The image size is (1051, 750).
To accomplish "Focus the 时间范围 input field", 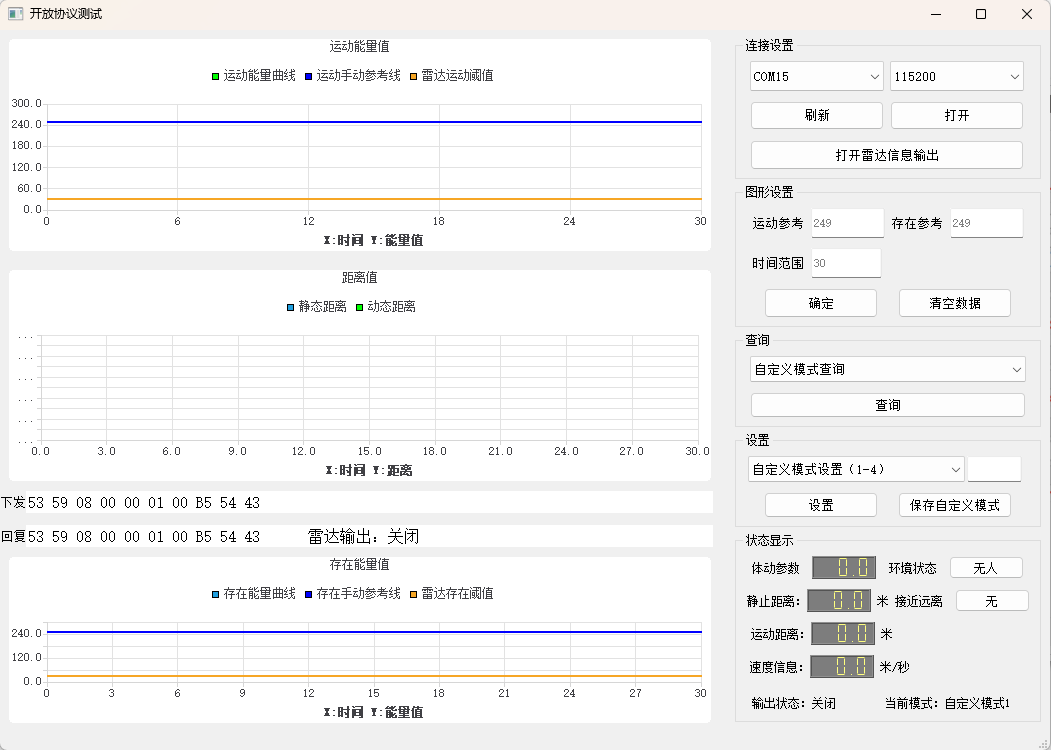I will click(x=846, y=263).
